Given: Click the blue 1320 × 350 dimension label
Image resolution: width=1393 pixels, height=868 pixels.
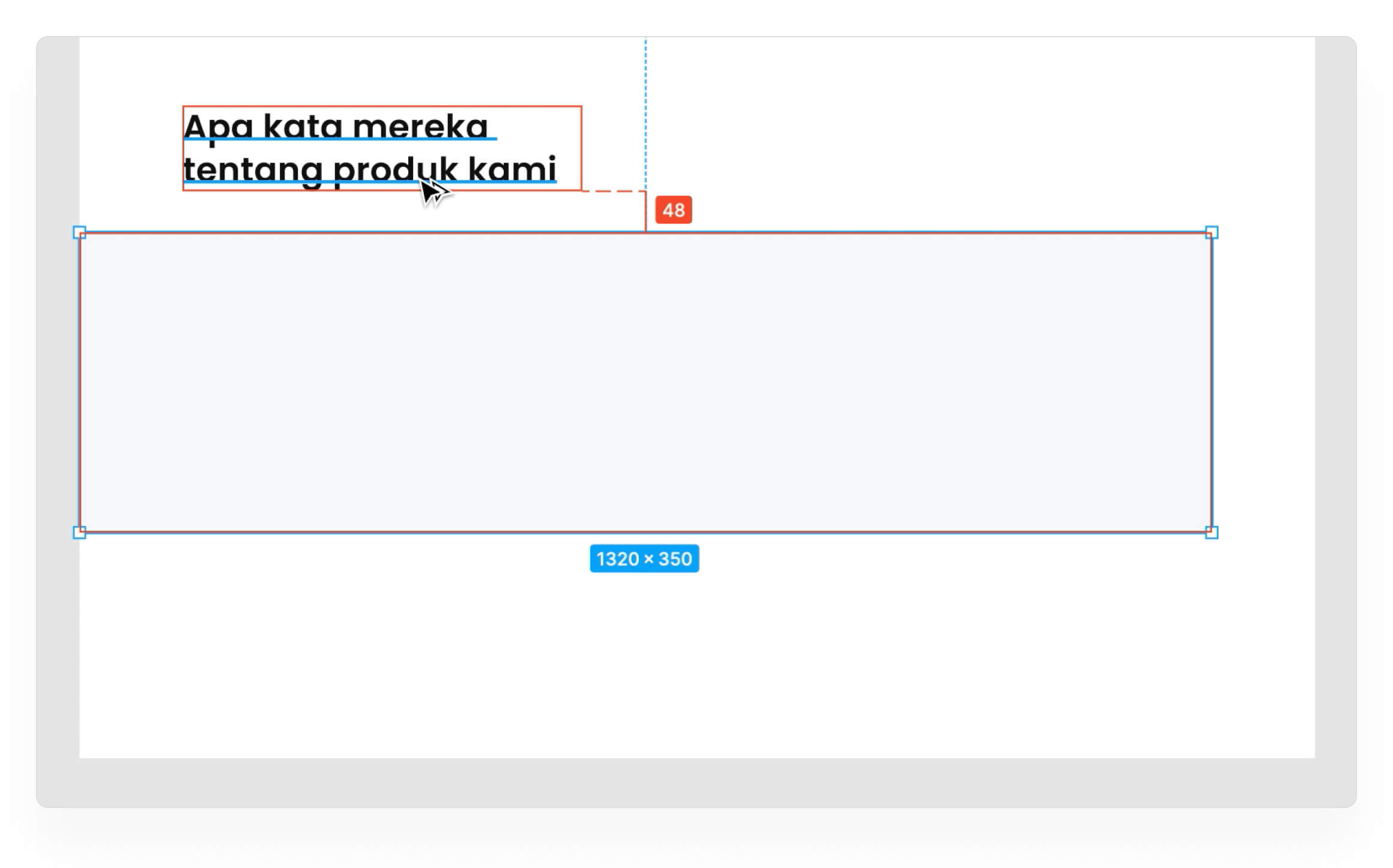Looking at the screenshot, I should pyautogui.click(x=644, y=559).
